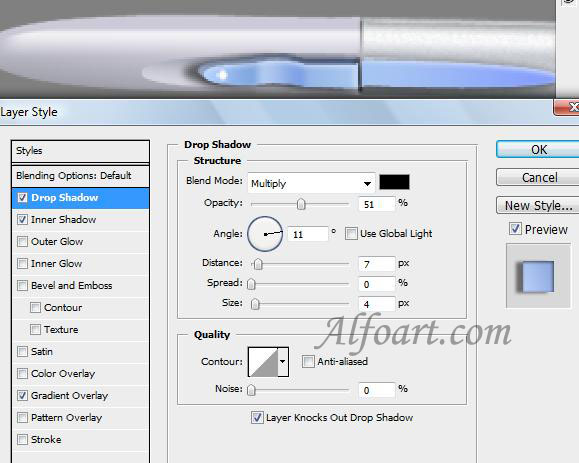Open Blending Options: Default
Image resolution: width=579 pixels, height=463 pixels.
[80, 176]
